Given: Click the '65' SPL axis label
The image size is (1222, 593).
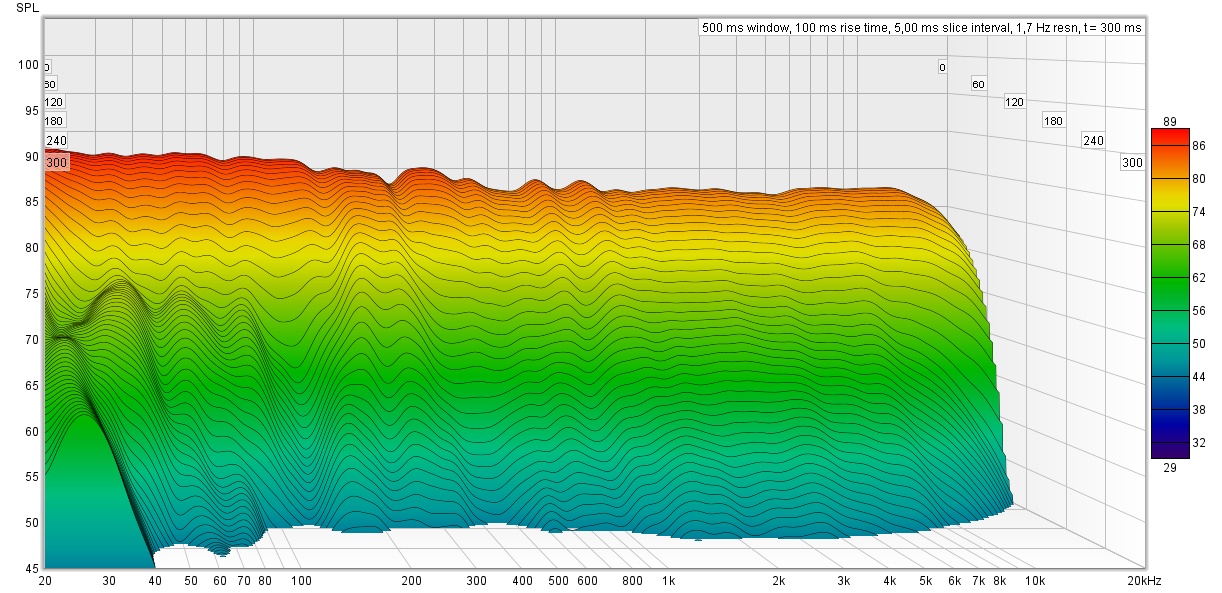Looking at the screenshot, I should point(31,386).
